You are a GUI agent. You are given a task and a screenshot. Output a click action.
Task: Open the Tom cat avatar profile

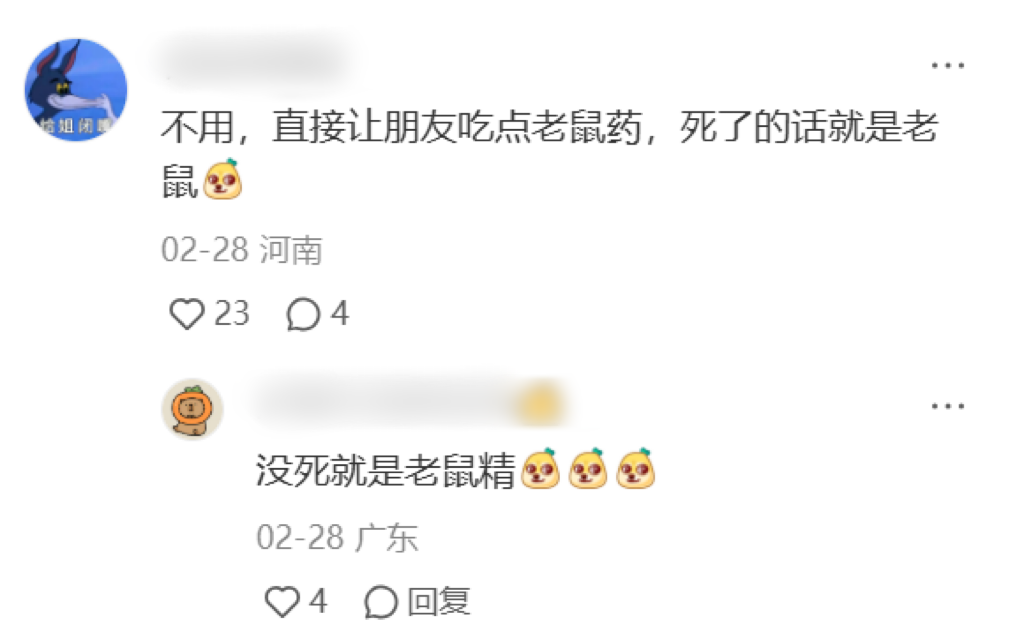[76, 89]
